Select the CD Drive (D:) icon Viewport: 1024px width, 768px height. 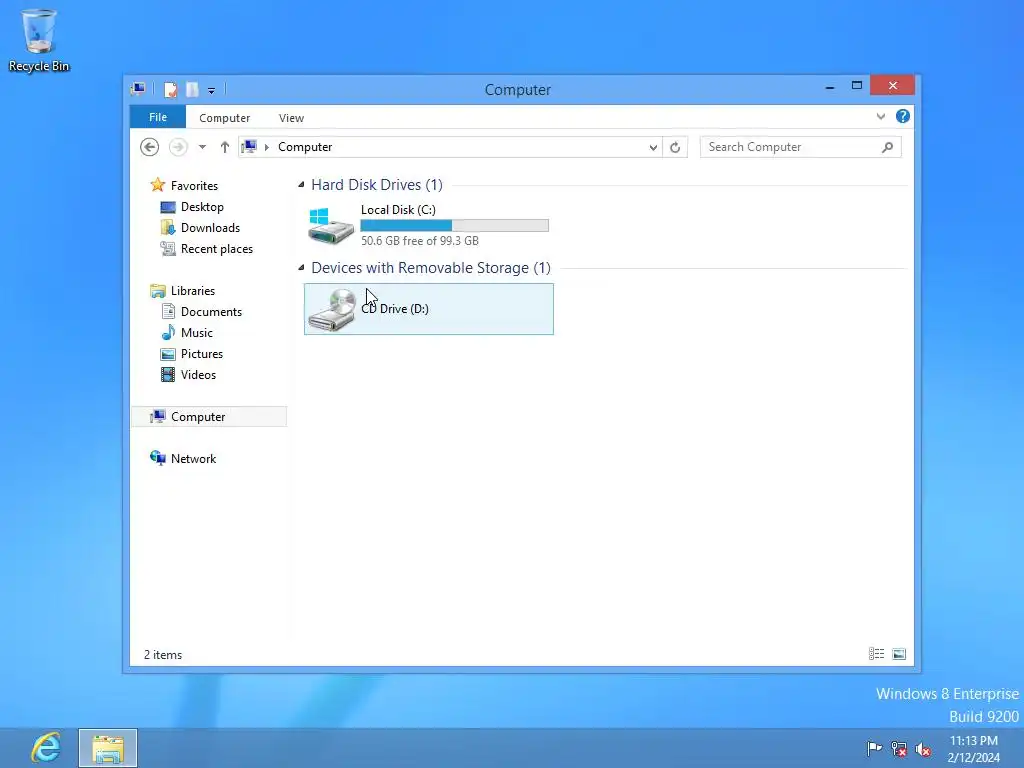[x=332, y=310]
